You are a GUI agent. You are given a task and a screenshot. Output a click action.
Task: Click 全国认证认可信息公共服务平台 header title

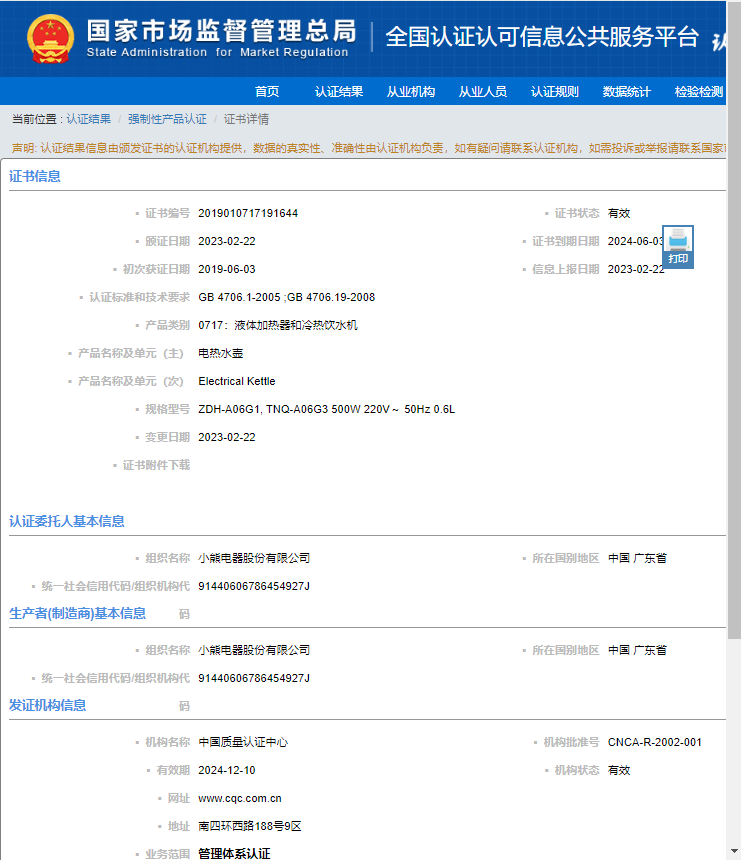pos(542,37)
